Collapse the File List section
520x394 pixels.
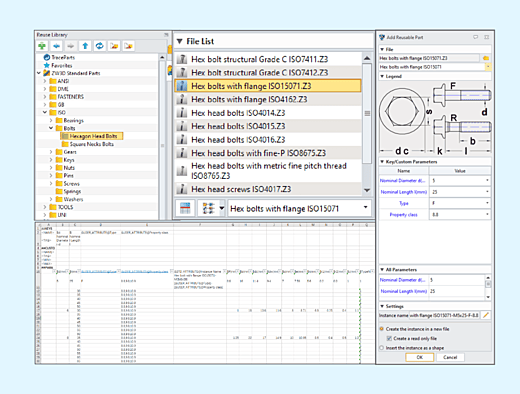pos(180,41)
